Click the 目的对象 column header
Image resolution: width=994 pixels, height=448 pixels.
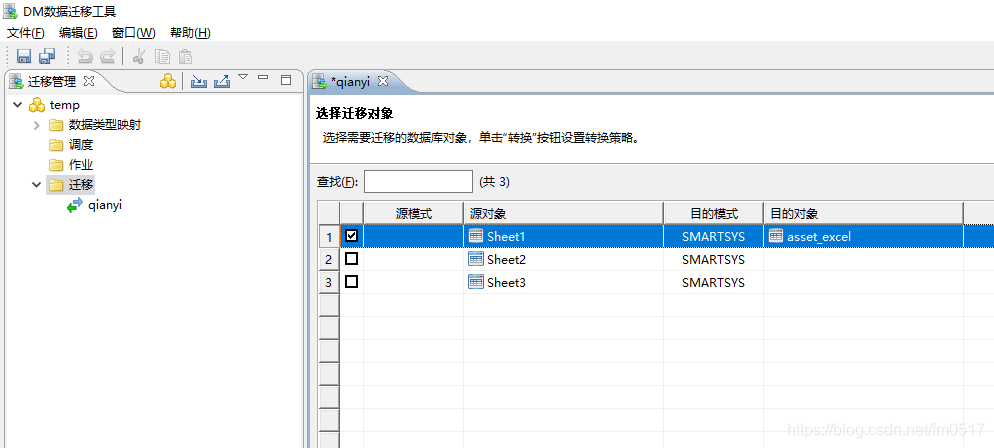(863, 214)
